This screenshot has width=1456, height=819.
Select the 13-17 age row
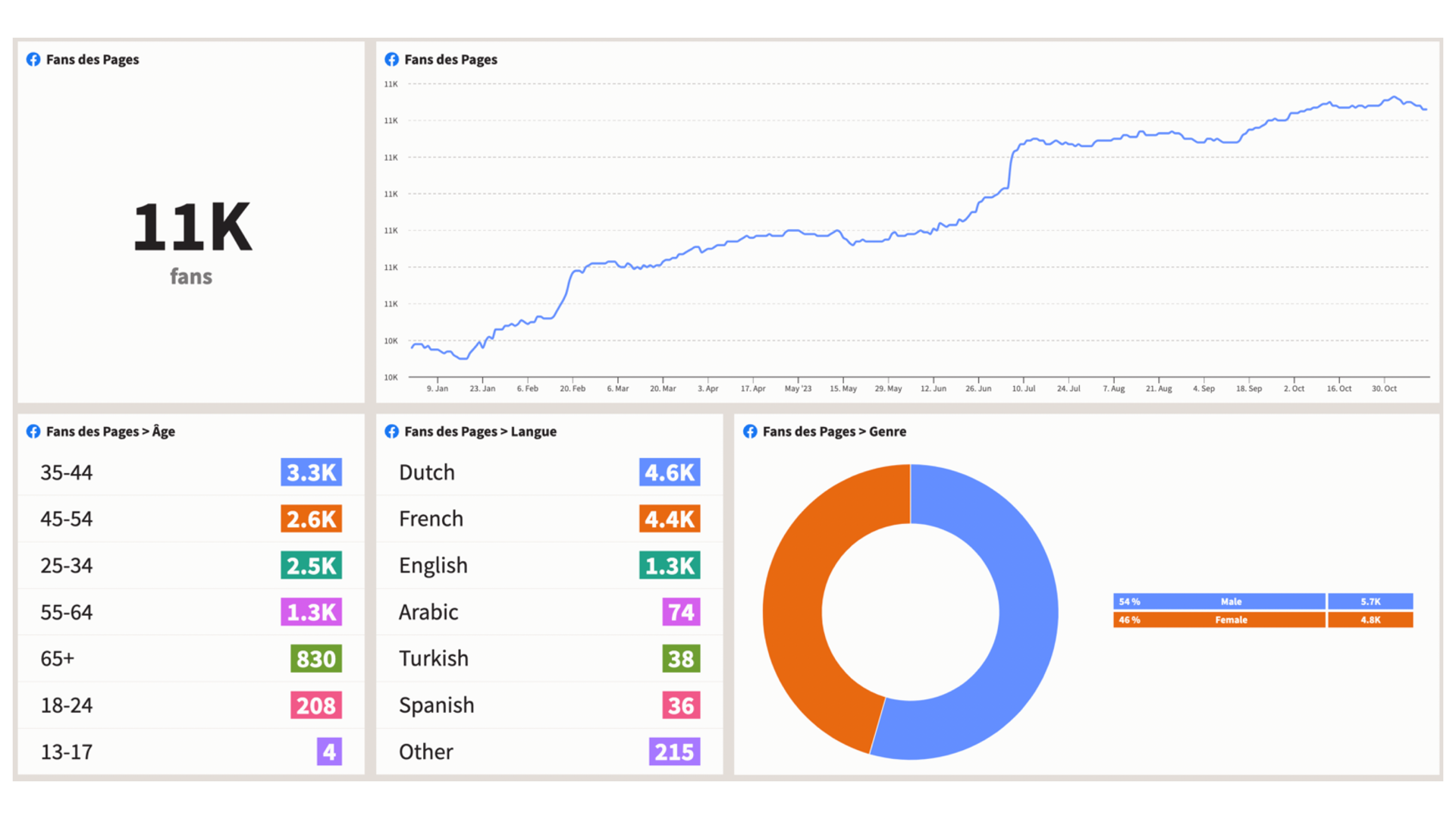(67, 752)
